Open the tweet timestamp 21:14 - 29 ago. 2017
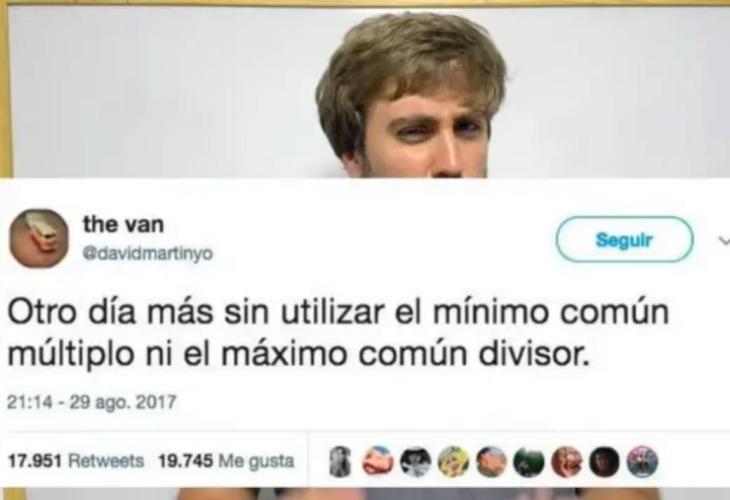 (92, 402)
